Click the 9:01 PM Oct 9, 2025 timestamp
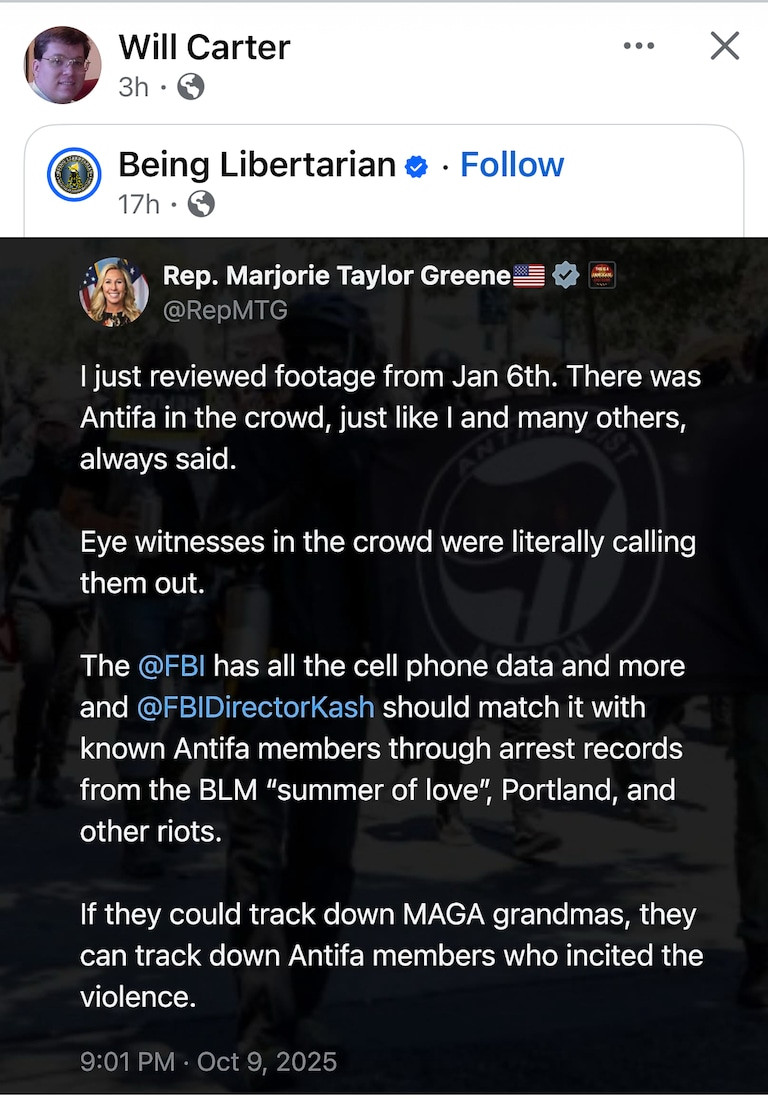The image size is (768, 1102). [x=208, y=1061]
